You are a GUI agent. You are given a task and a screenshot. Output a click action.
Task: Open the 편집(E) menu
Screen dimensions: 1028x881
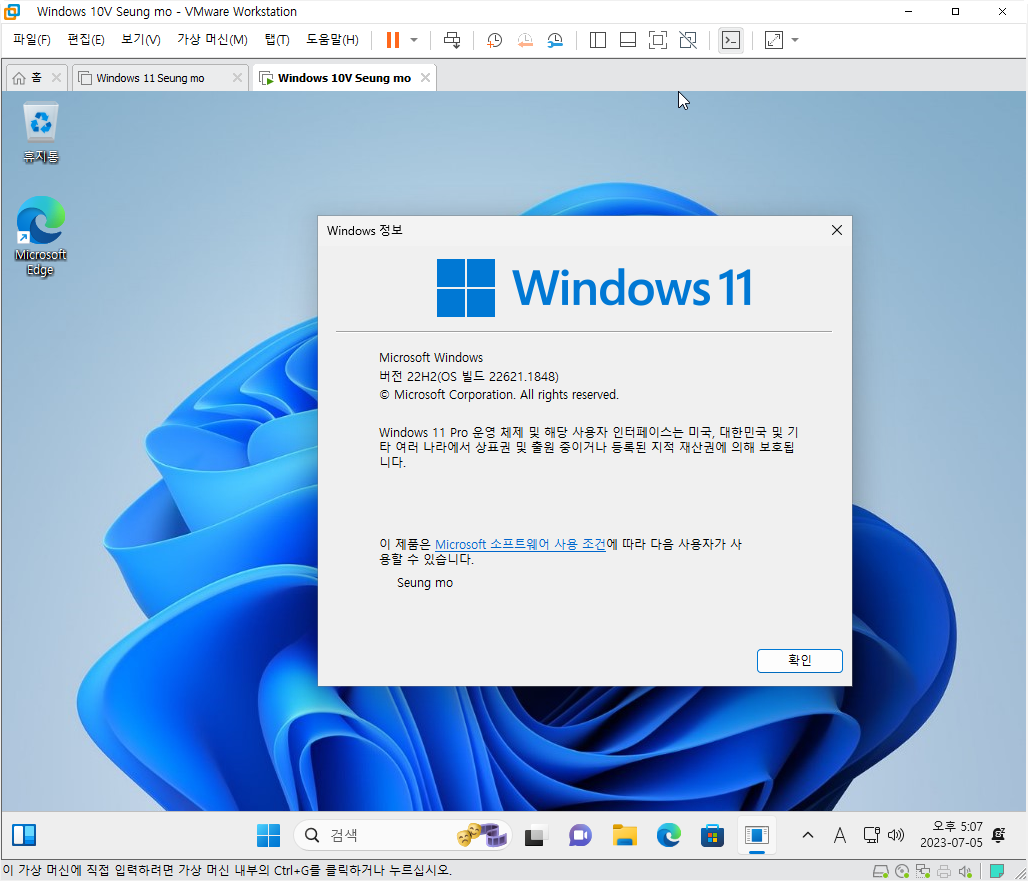point(85,40)
